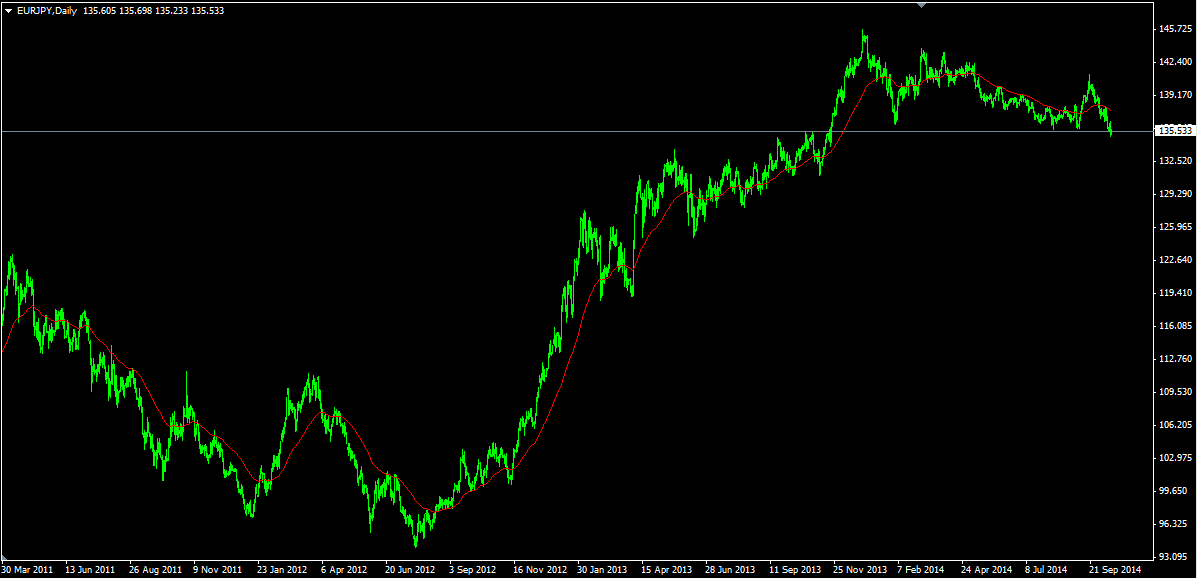Click the 102.975 price scale label
The width and height of the screenshot is (1198, 578).
tap(1177, 457)
